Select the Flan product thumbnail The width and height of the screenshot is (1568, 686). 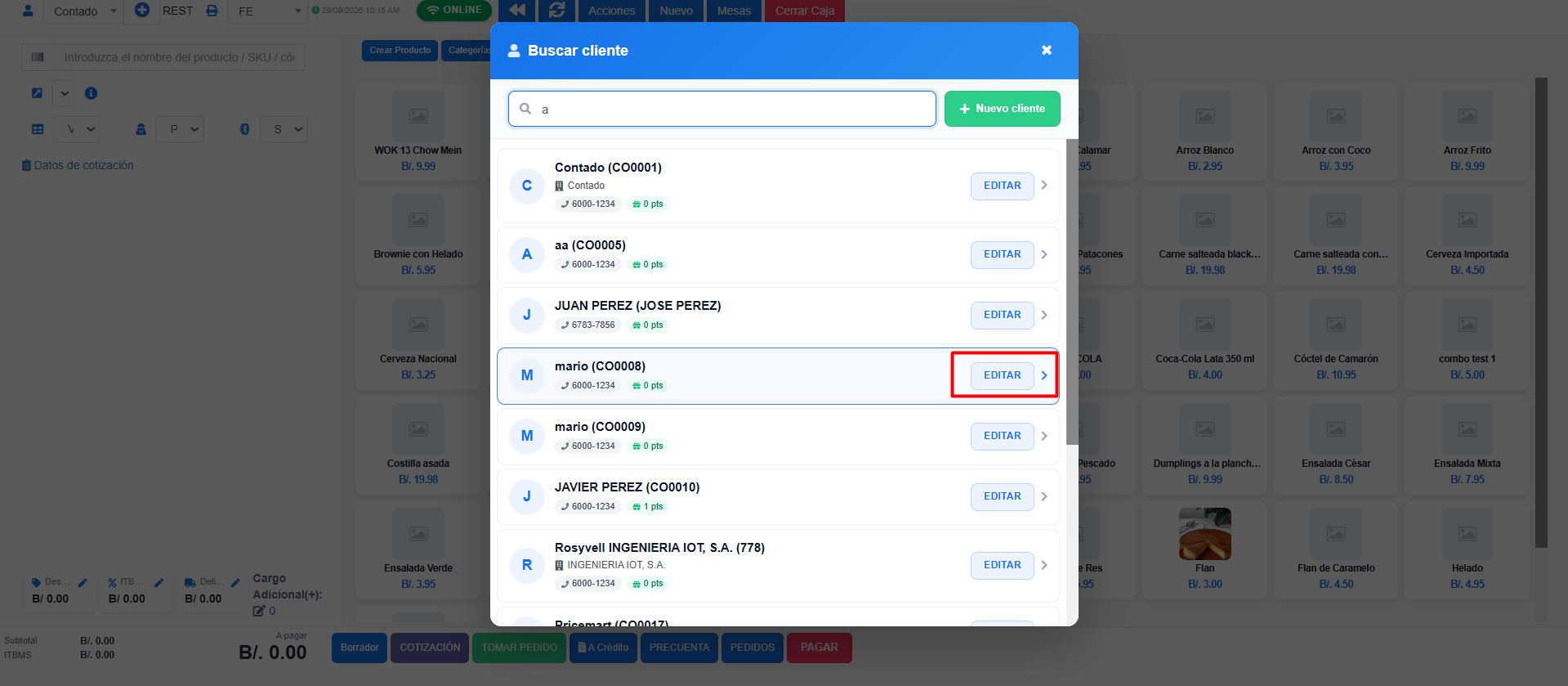coord(1205,534)
